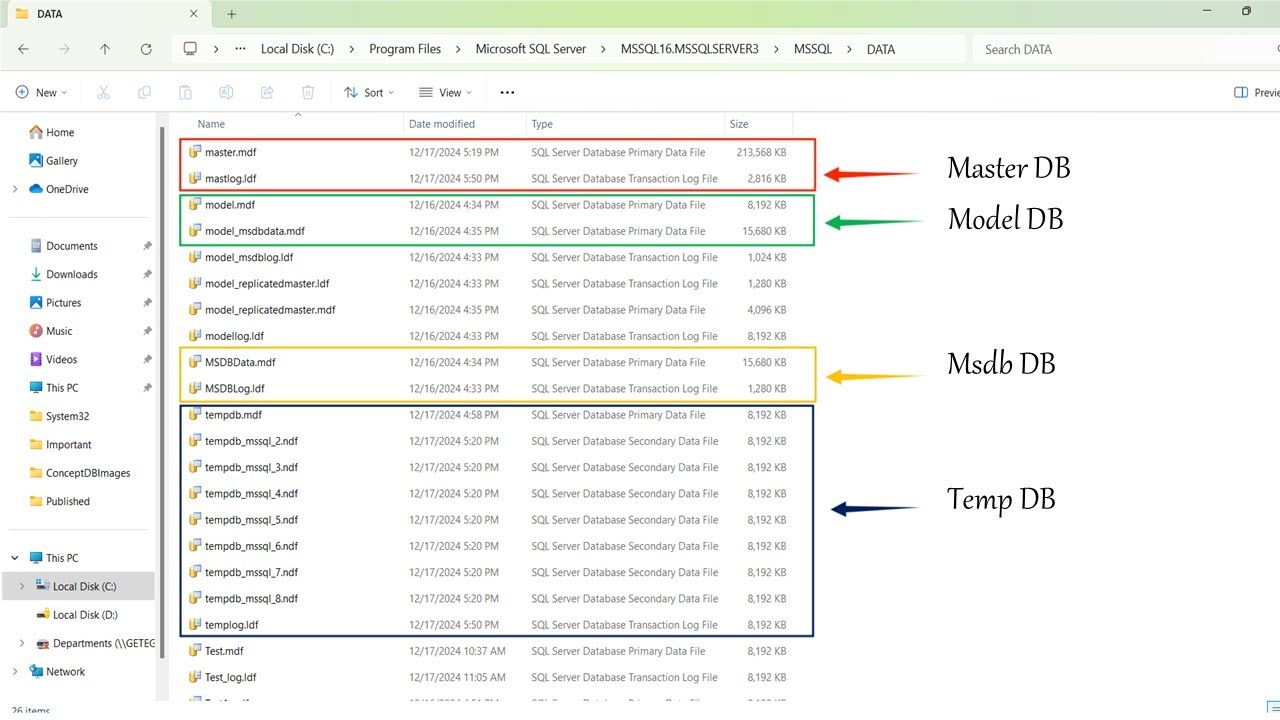
Task: Click the master.mdf file icon
Action: [195, 152]
